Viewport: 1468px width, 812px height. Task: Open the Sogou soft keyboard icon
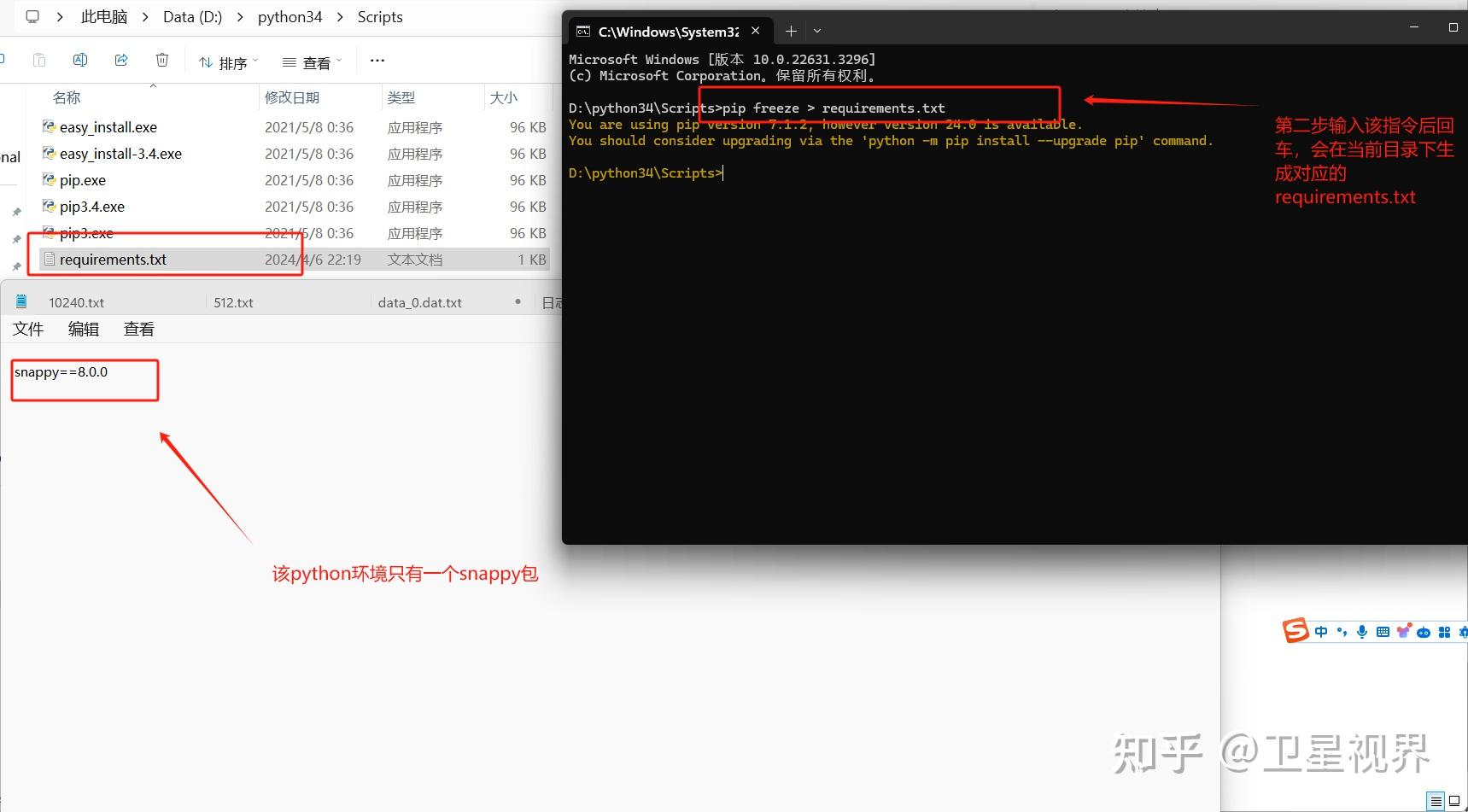click(x=1383, y=632)
